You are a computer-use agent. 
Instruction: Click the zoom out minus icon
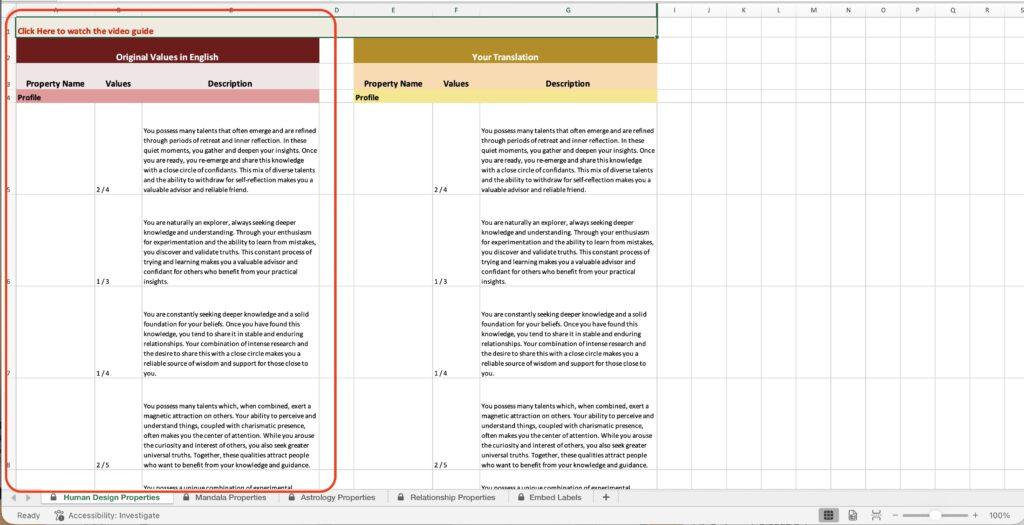click(x=895, y=515)
